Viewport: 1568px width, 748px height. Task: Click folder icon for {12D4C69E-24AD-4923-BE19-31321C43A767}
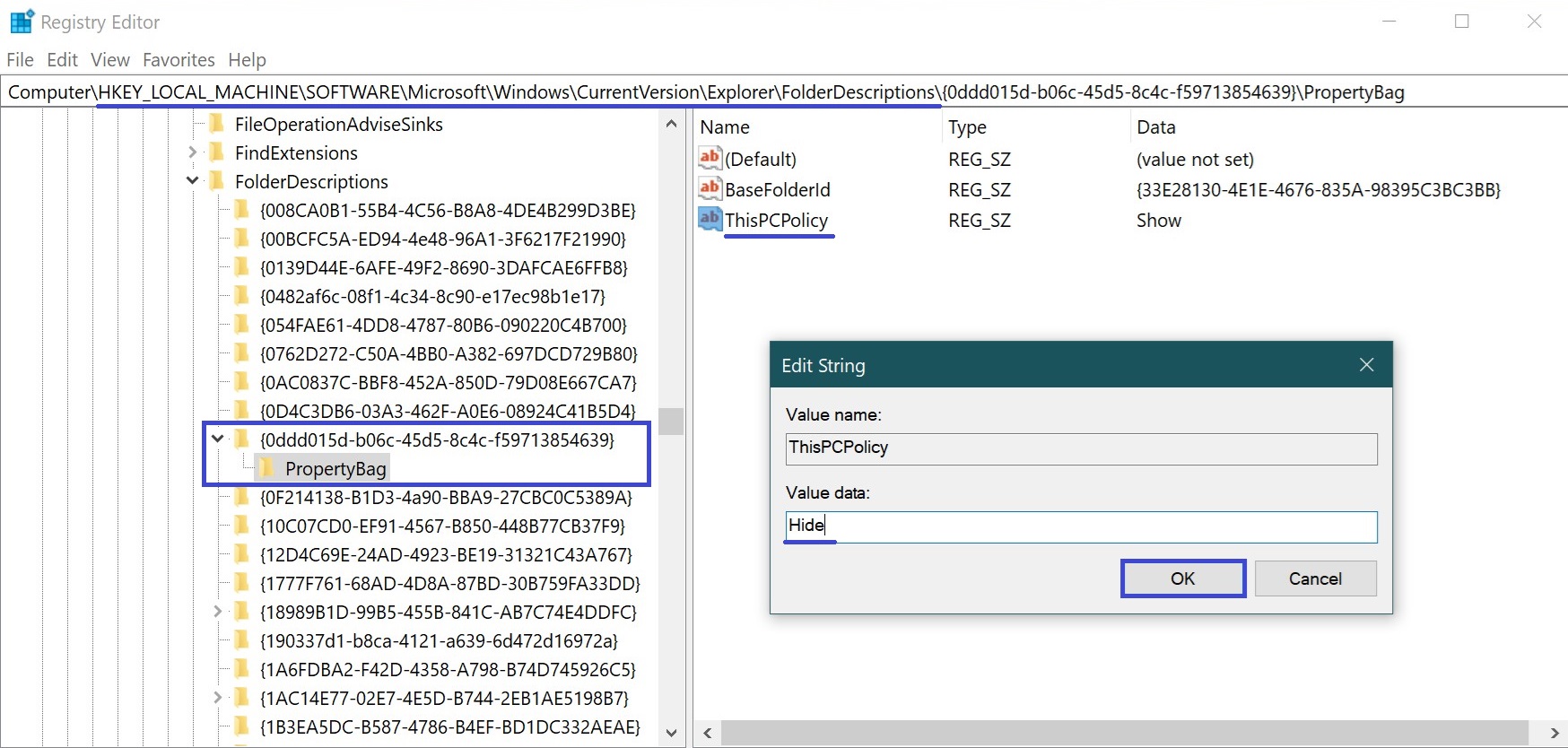[x=241, y=554]
